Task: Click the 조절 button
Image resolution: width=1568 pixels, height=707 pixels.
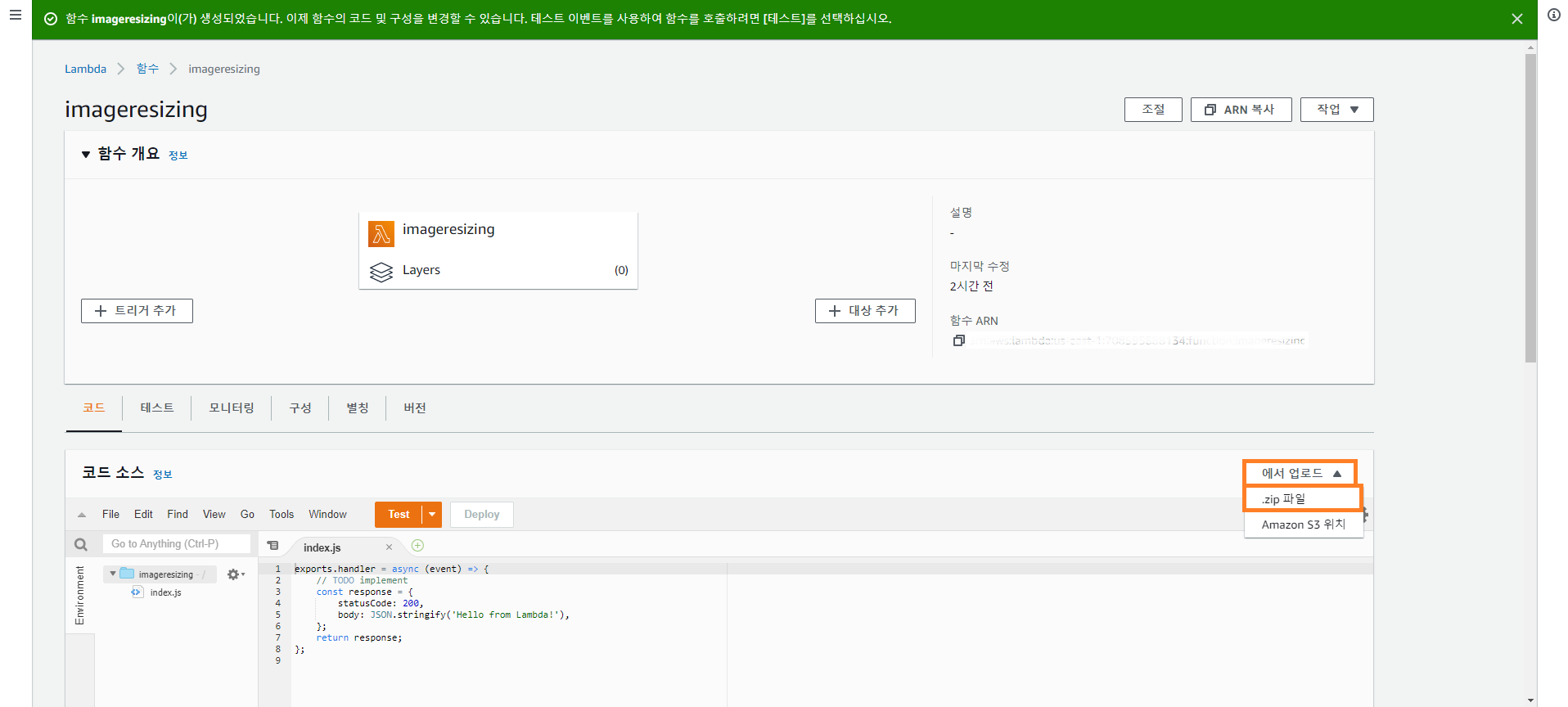Action: click(1153, 110)
